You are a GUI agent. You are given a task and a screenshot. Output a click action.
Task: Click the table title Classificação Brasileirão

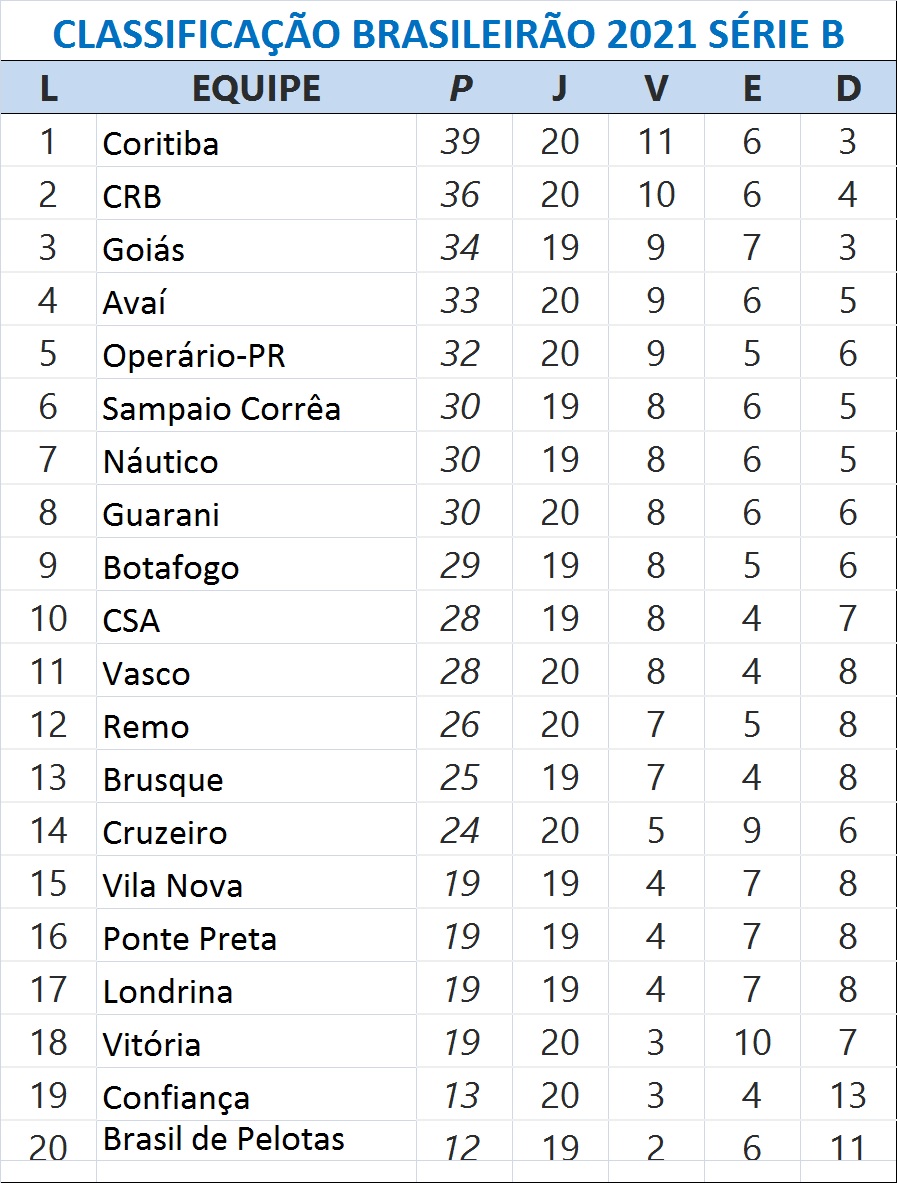(448, 34)
